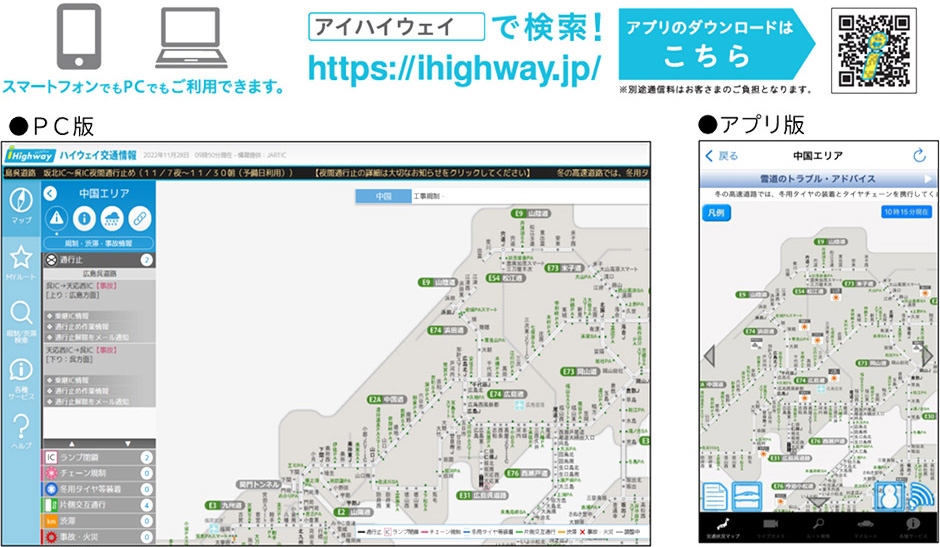
Task: Click the E9 山陰道 label atop PC map
Action: (x=531, y=213)
